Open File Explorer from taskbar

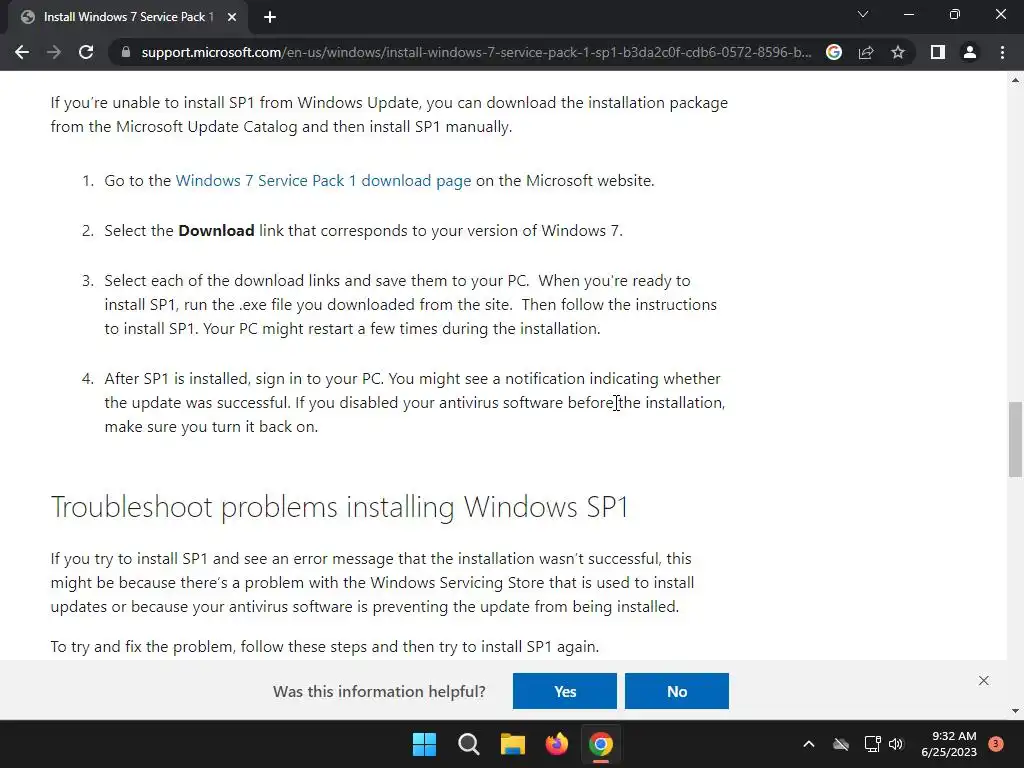click(x=513, y=744)
